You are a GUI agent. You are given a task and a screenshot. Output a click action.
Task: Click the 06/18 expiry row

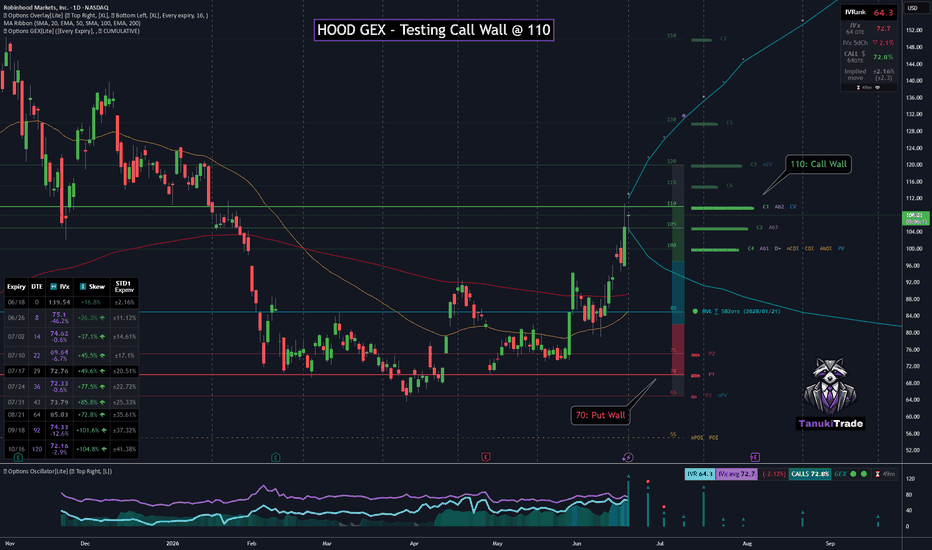(x=71, y=302)
